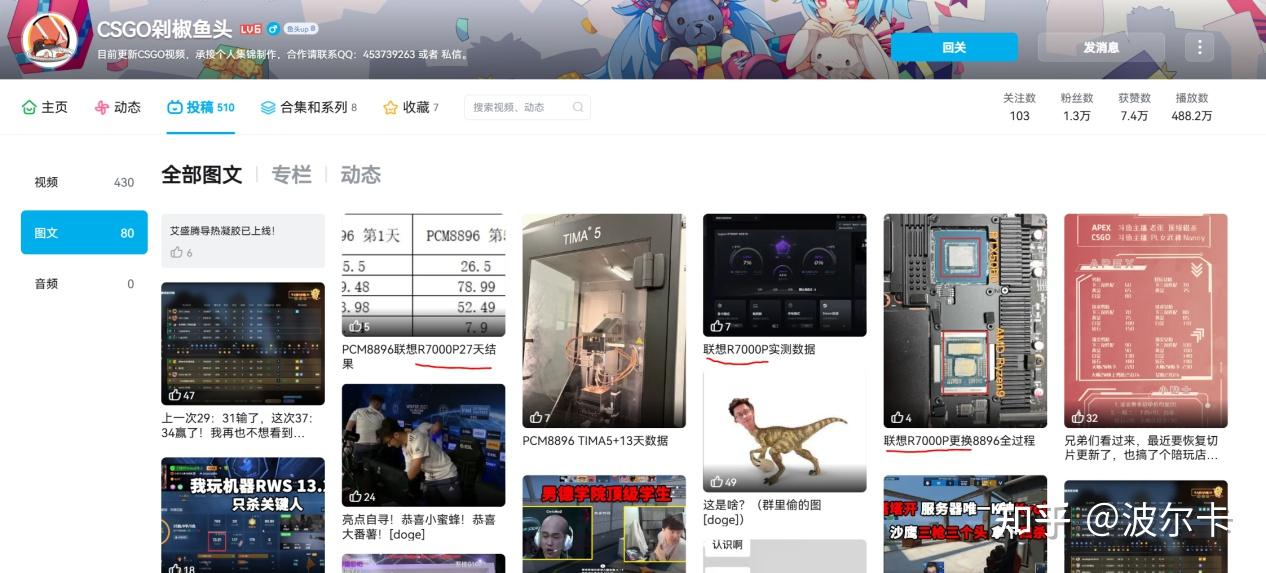Click the blue male gender icon by the name

[273, 29]
